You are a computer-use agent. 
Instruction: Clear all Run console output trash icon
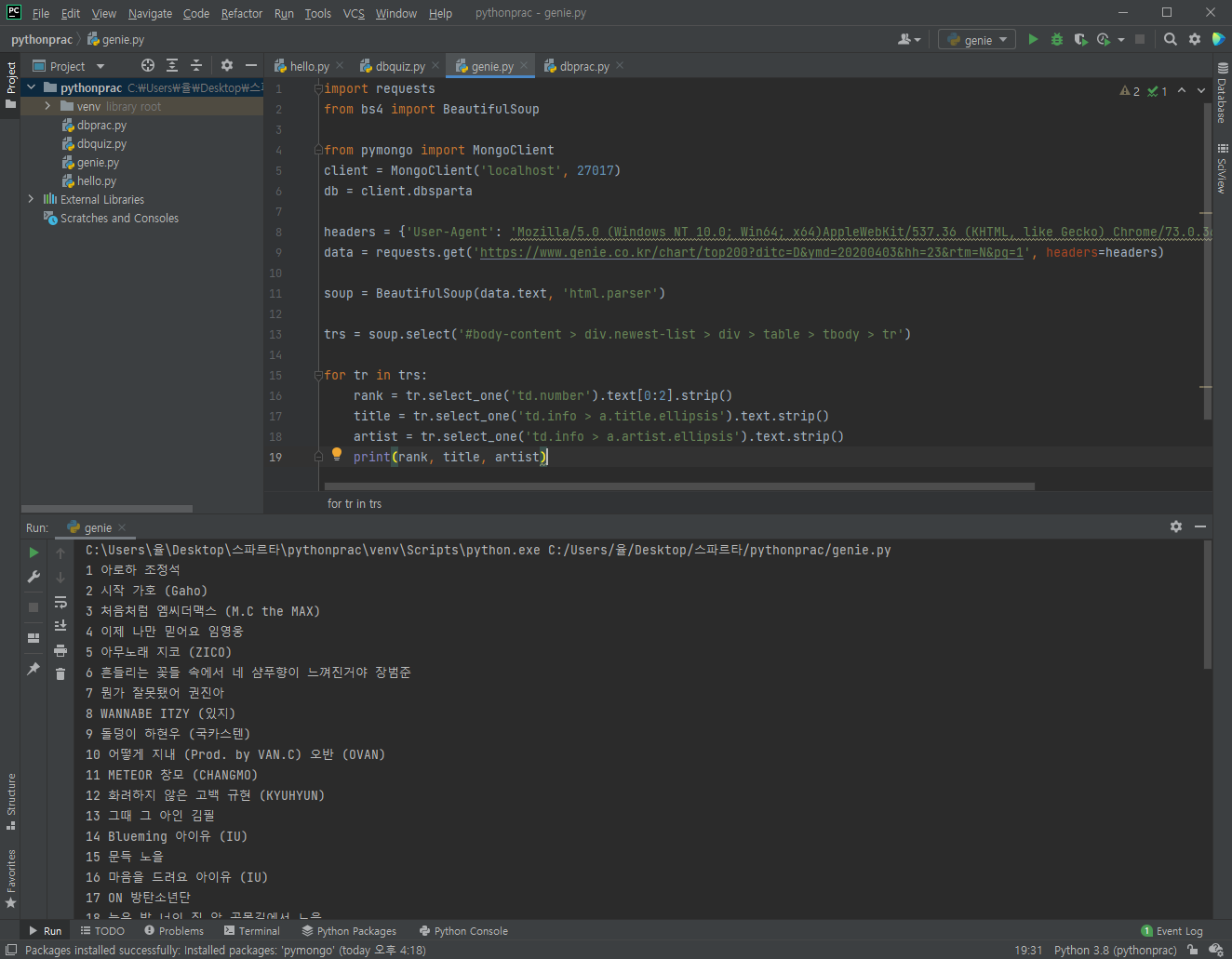[x=60, y=673]
